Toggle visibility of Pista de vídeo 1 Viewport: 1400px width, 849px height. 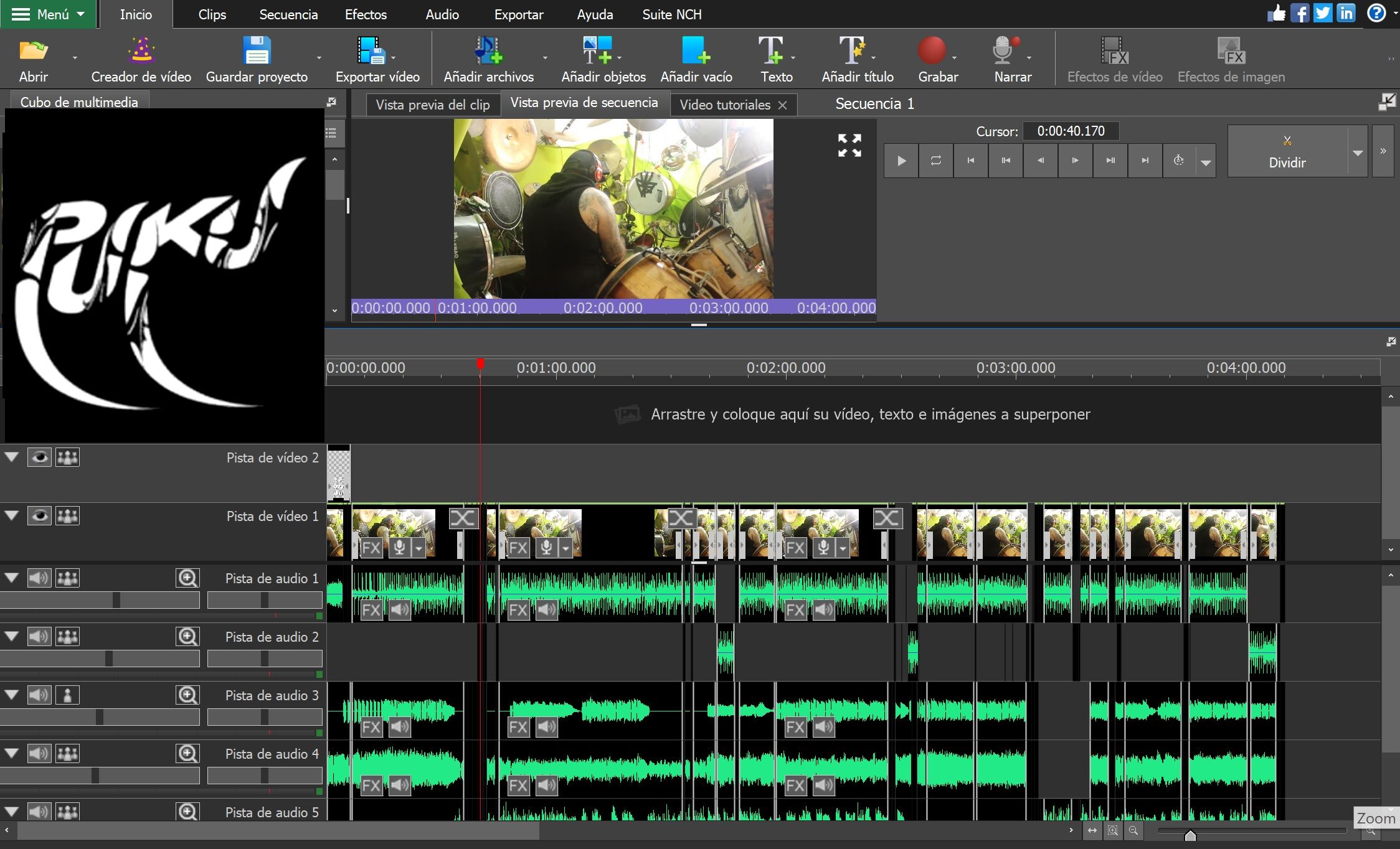[x=39, y=516]
